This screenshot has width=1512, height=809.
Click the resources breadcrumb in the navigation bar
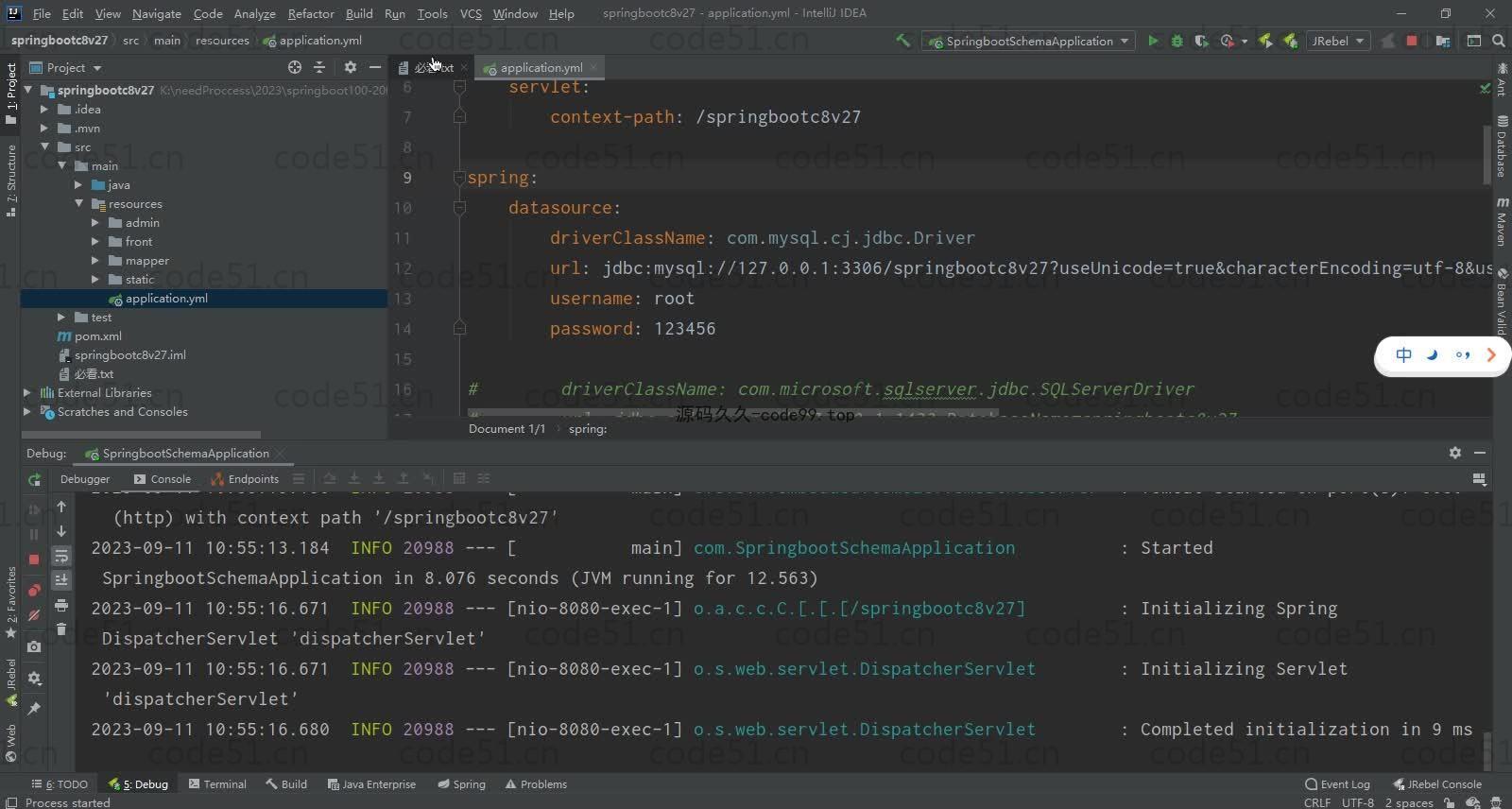coord(222,41)
